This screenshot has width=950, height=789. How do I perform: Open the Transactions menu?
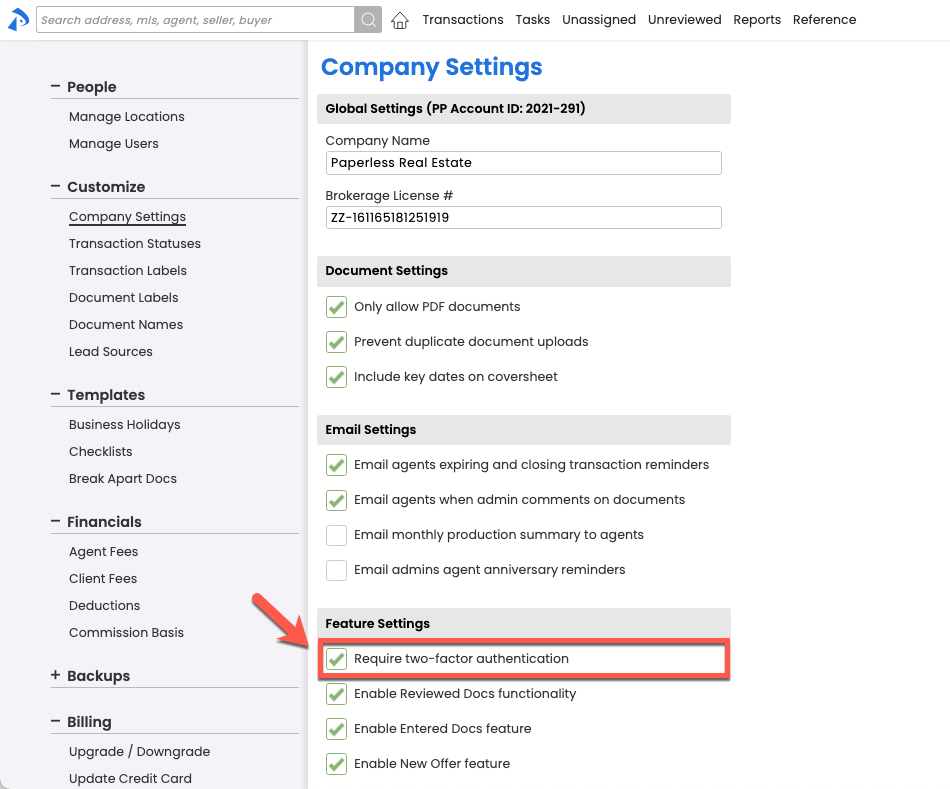coord(462,20)
